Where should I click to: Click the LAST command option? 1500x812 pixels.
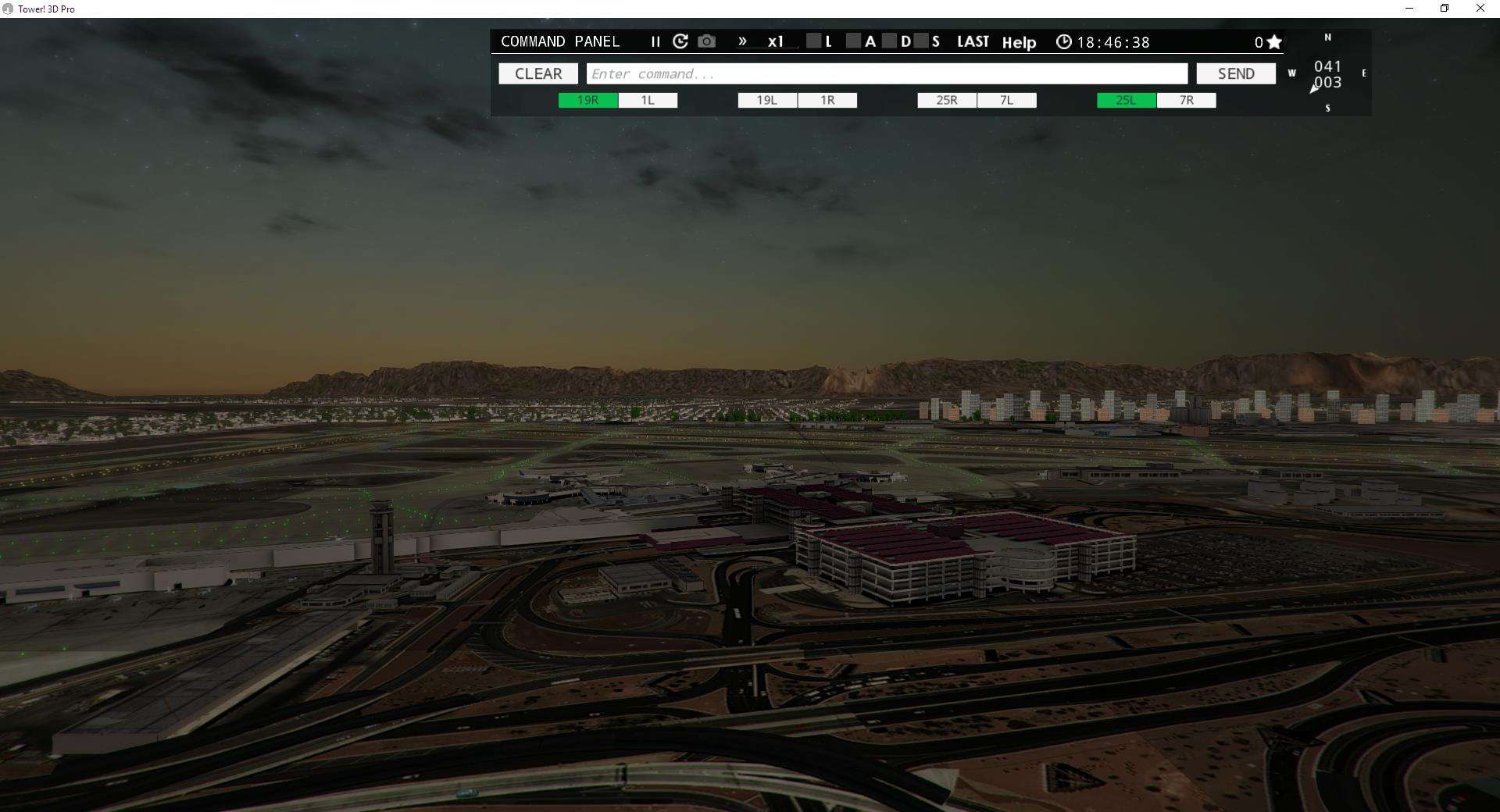point(973,41)
